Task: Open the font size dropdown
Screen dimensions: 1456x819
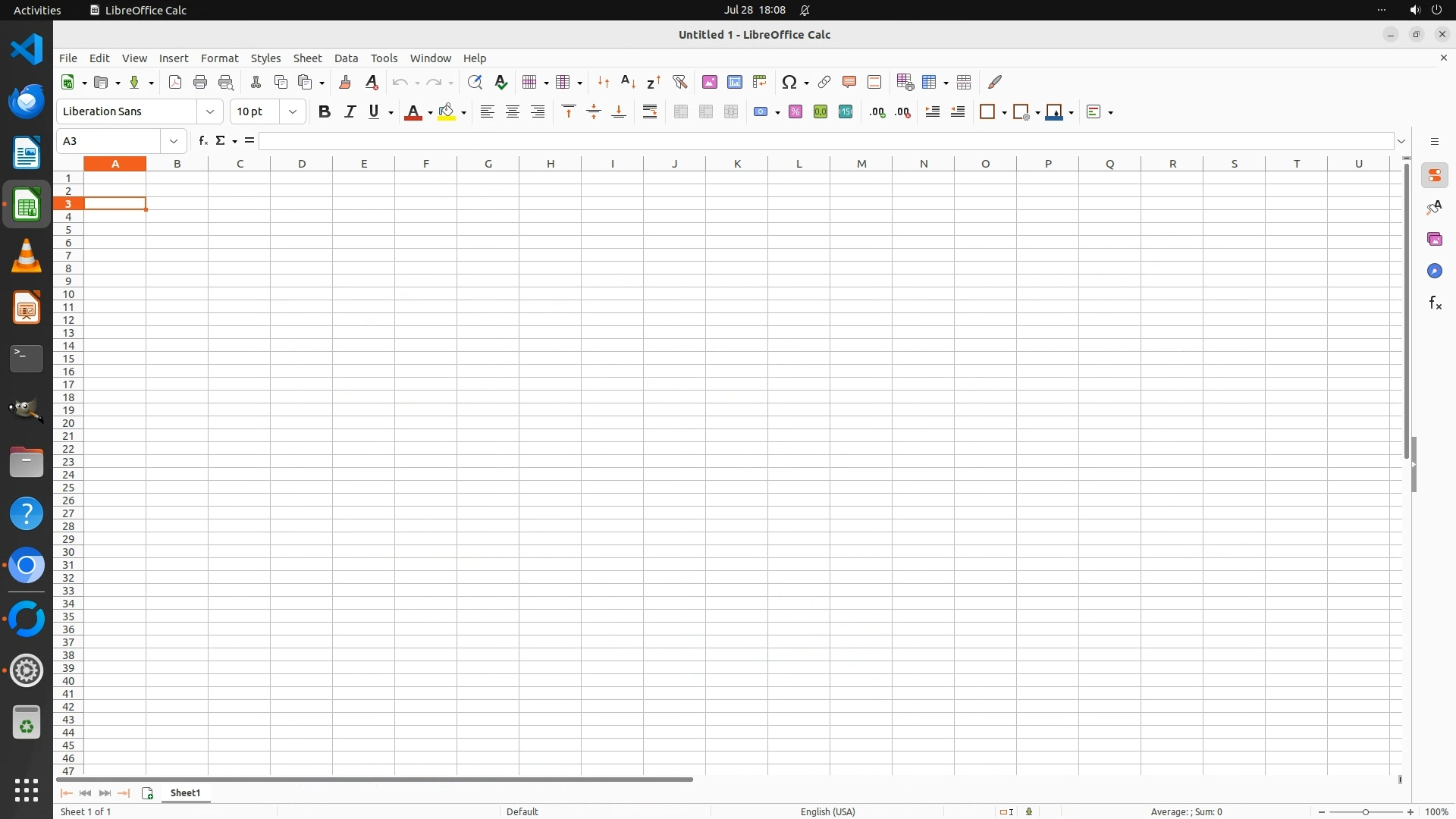Action: click(293, 112)
